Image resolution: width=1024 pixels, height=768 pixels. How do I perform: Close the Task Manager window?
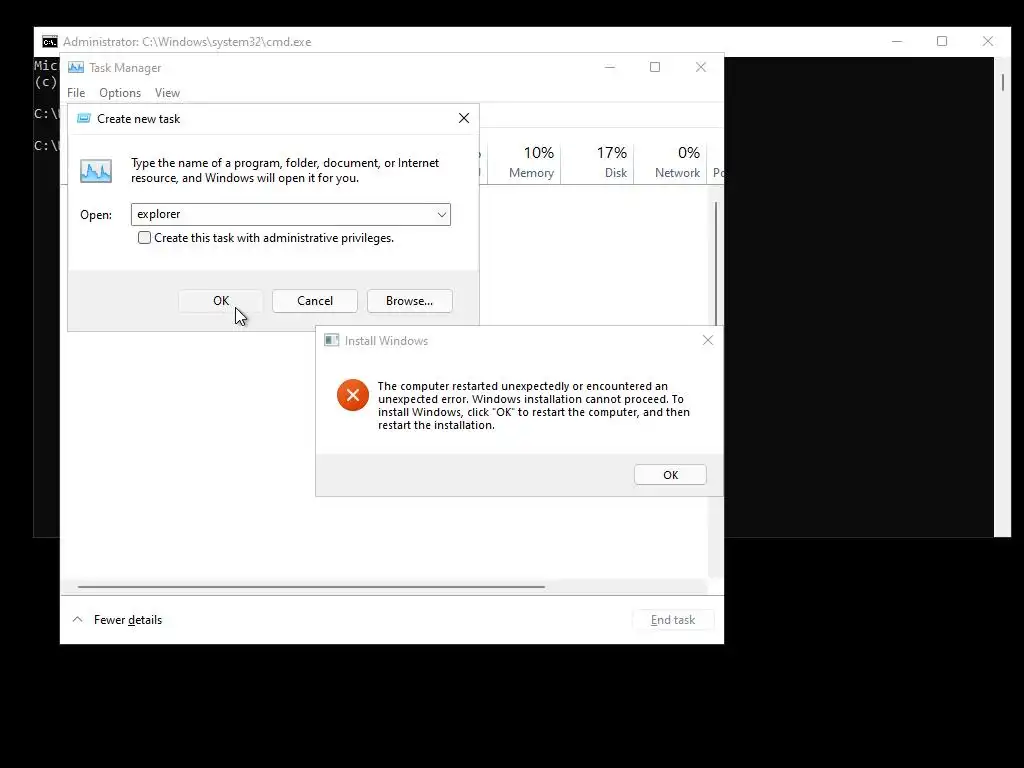tap(701, 67)
